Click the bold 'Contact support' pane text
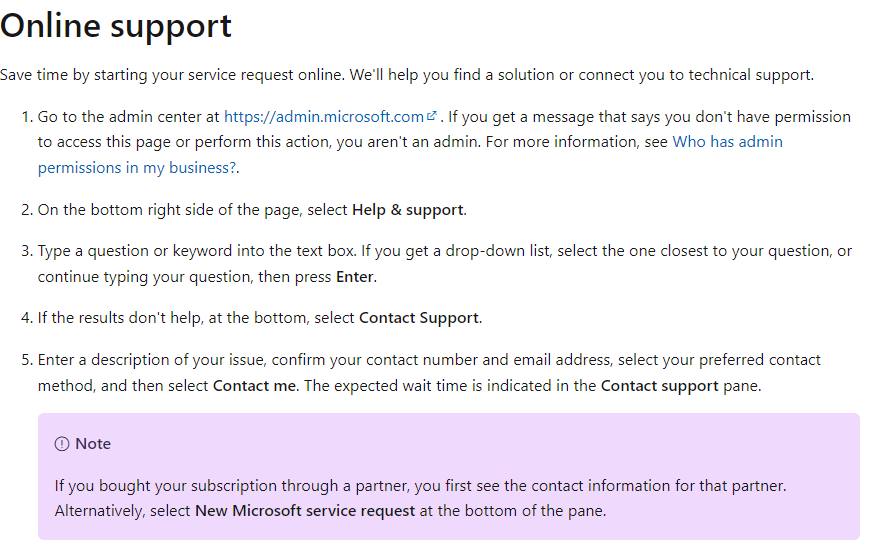Viewport: 886px width, 559px height. tap(659, 386)
